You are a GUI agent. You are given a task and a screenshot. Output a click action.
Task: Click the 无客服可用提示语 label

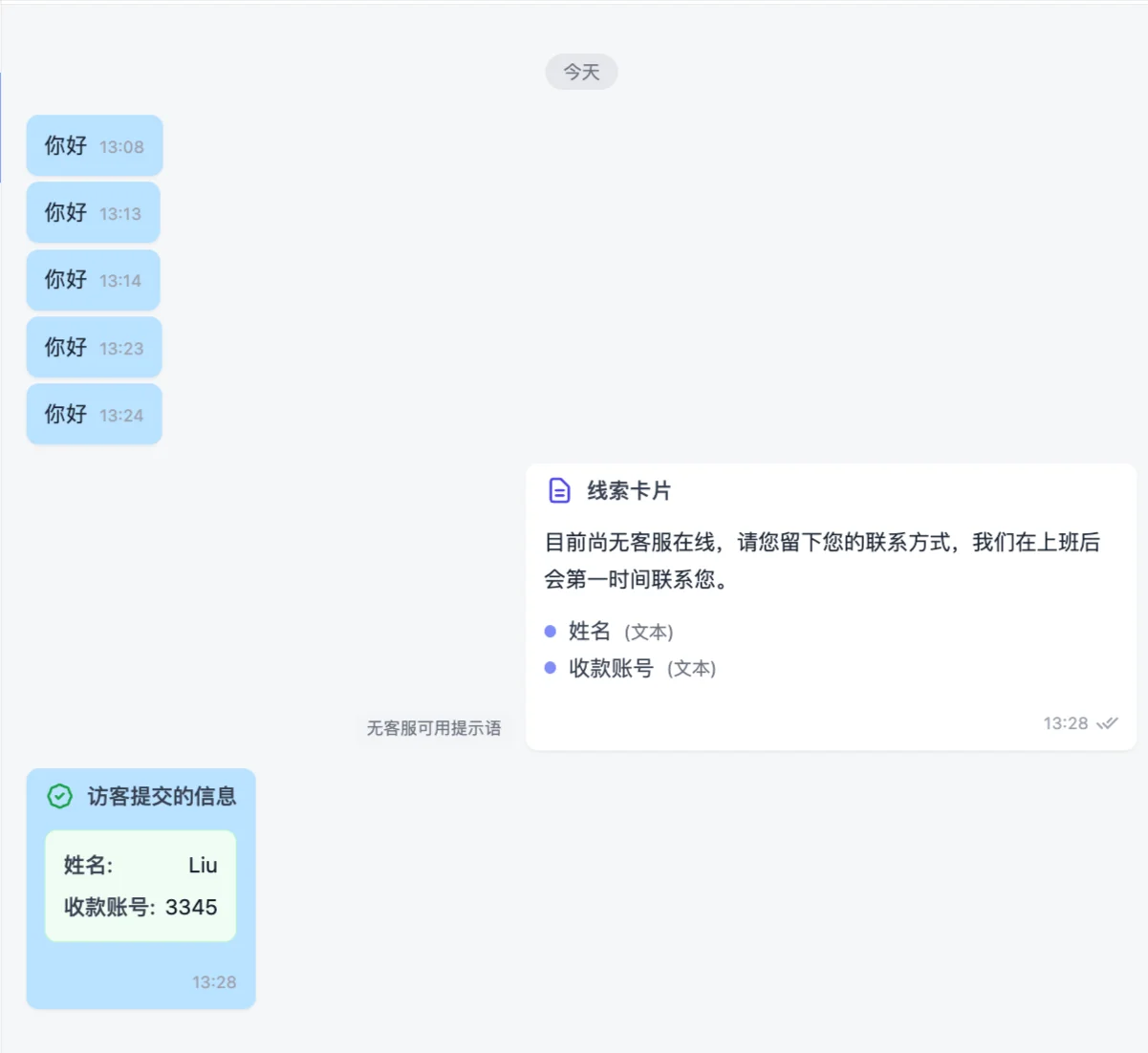[x=433, y=728]
